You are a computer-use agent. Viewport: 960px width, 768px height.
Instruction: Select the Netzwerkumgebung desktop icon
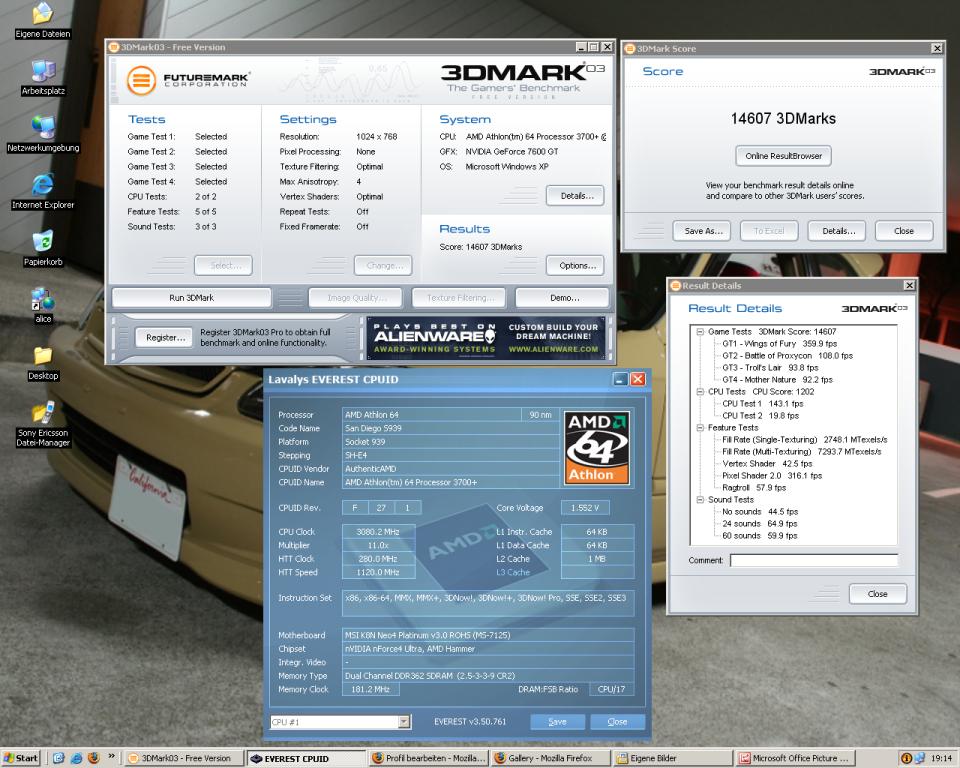click(x=43, y=134)
